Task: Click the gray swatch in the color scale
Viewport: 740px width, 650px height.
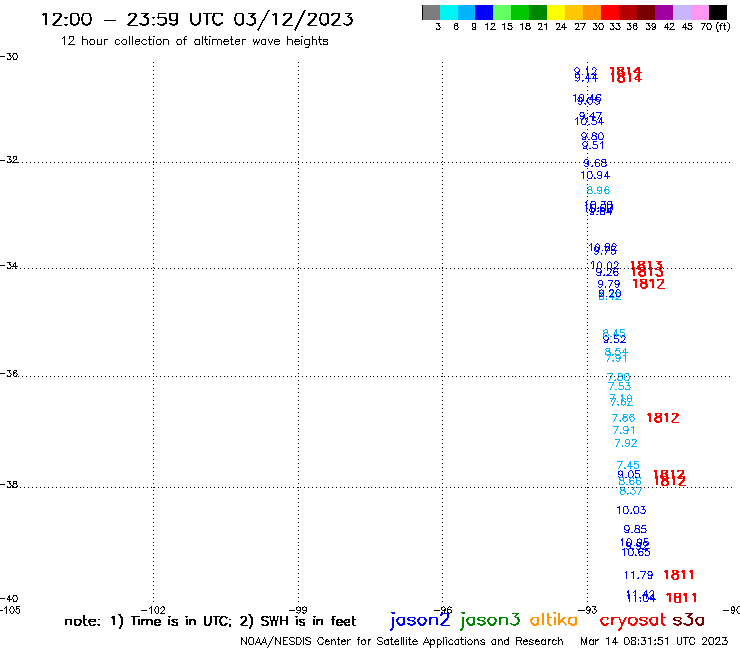Action: pos(431,12)
